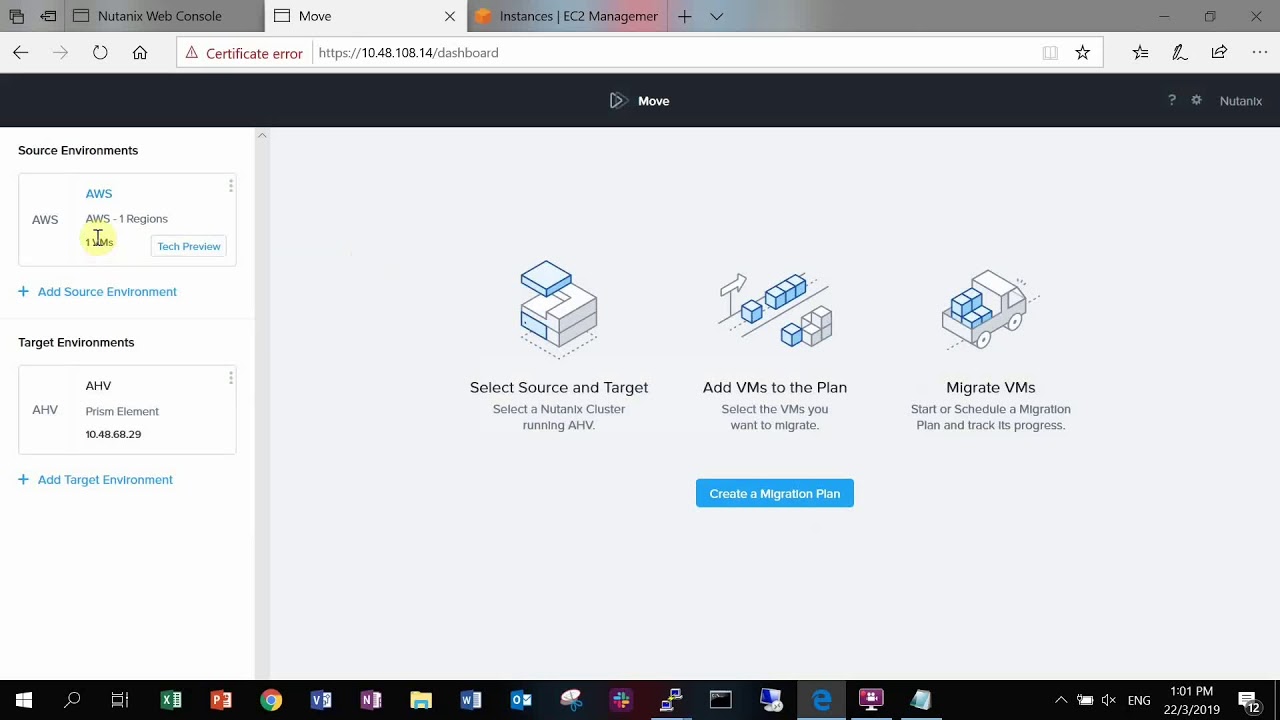Show hidden system tray icons

tap(1061, 700)
